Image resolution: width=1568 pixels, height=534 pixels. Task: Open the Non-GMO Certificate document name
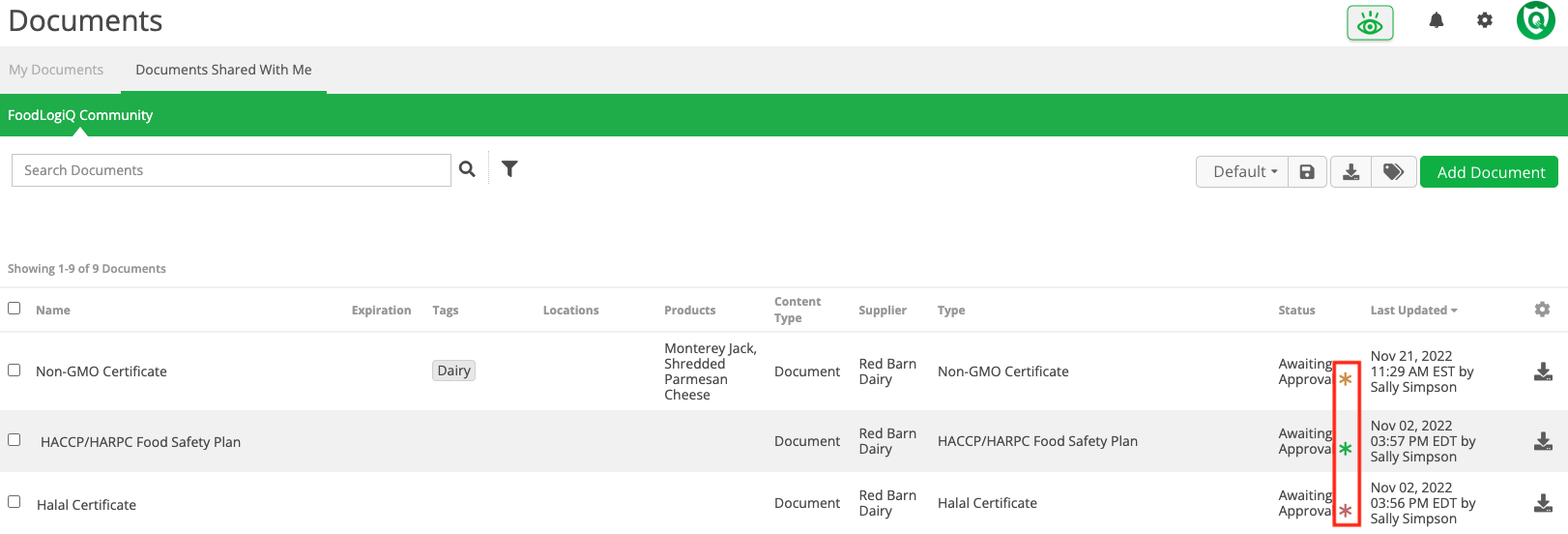pyautogui.click(x=102, y=371)
